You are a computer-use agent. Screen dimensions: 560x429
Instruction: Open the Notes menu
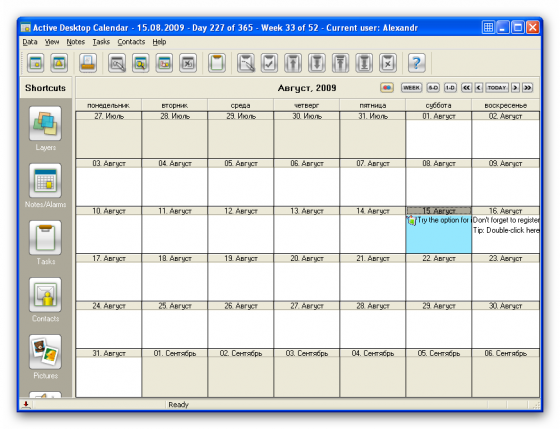76,42
